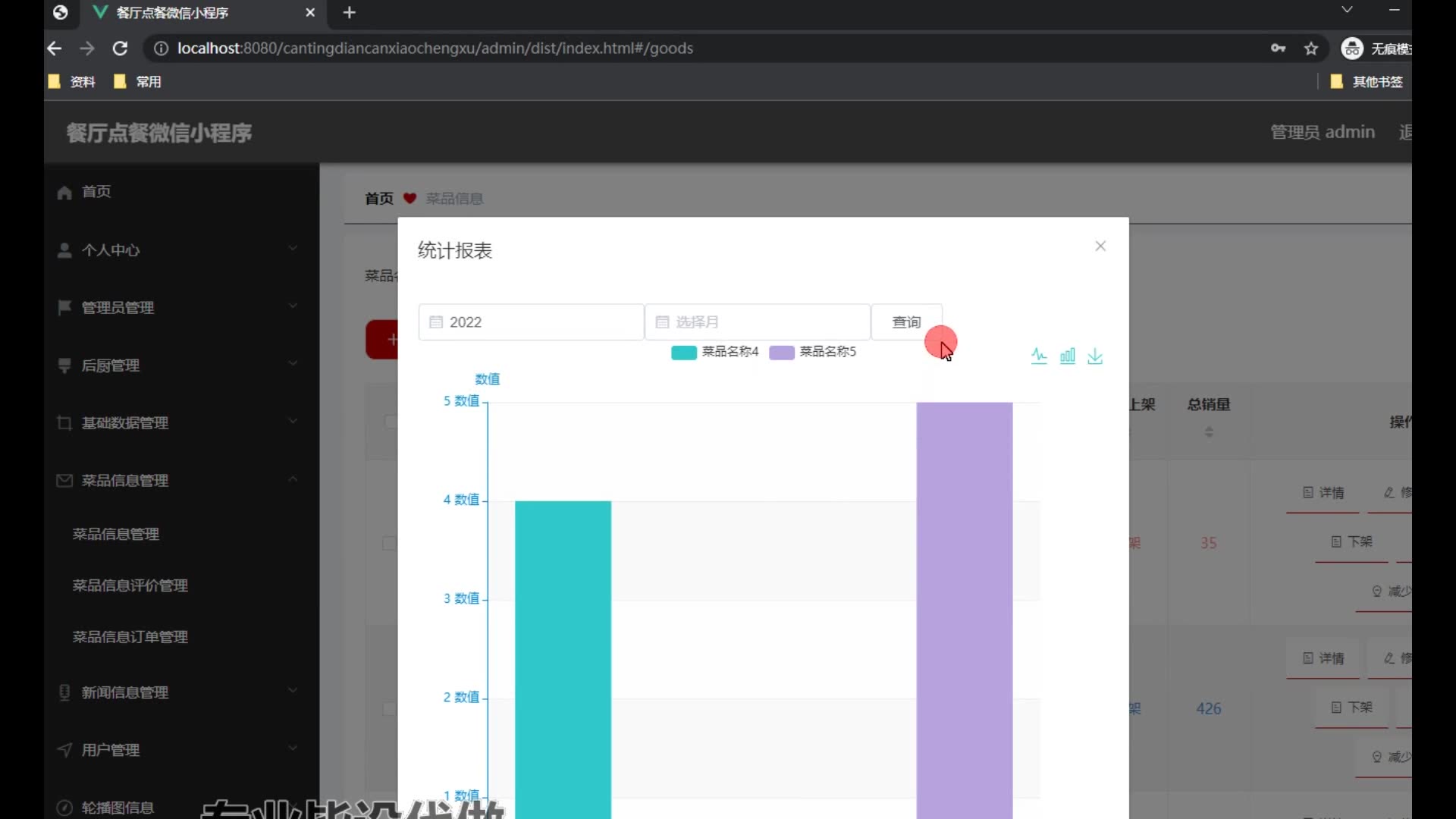This screenshot has height=819, width=1456.
Task: Expand 用户管理 sidebar menu
Action: coord(181,749)
